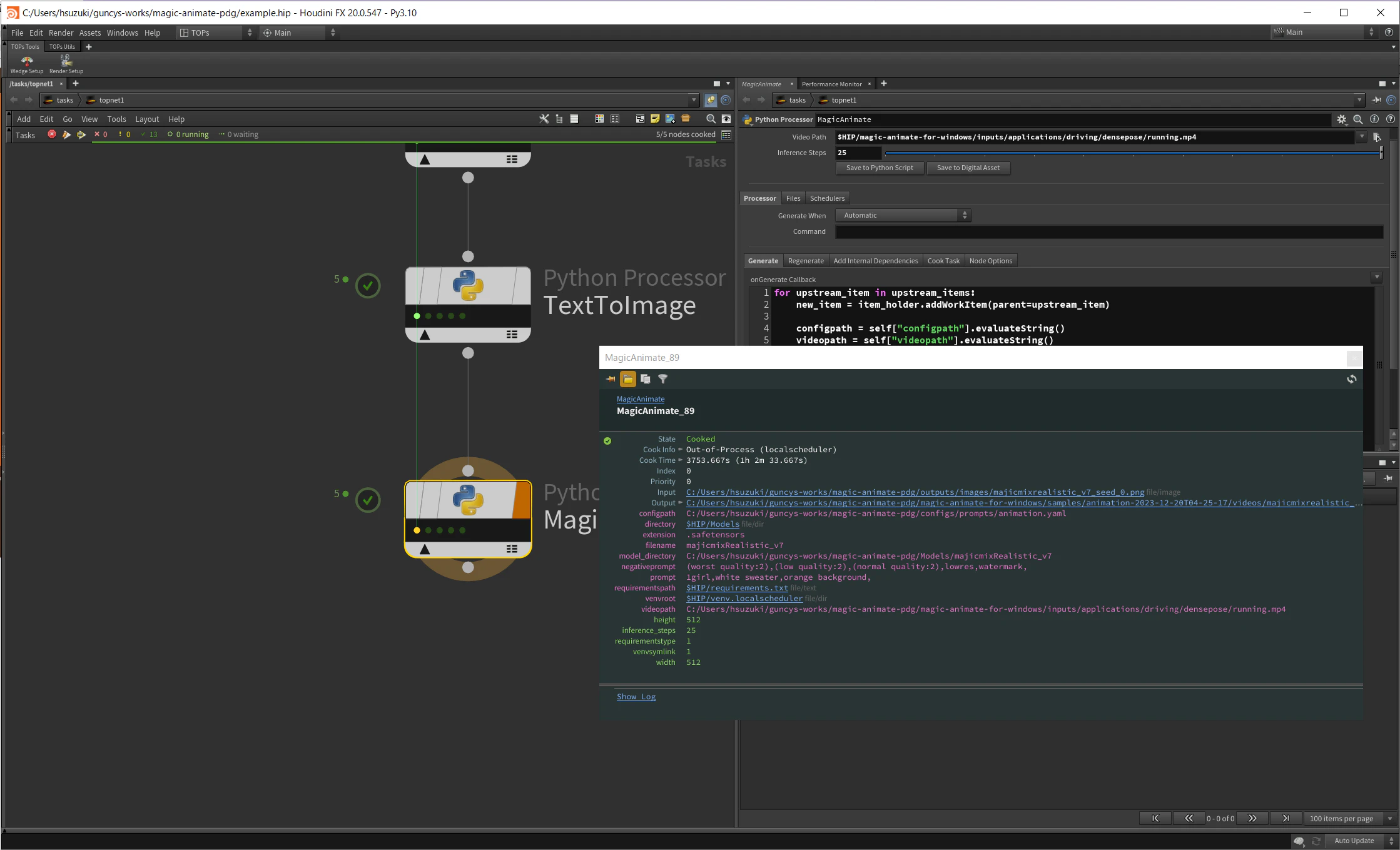The image size is (1400, 850).
Task: Click the copy icon in the work item popup
Action: click(x=646, y=379)
